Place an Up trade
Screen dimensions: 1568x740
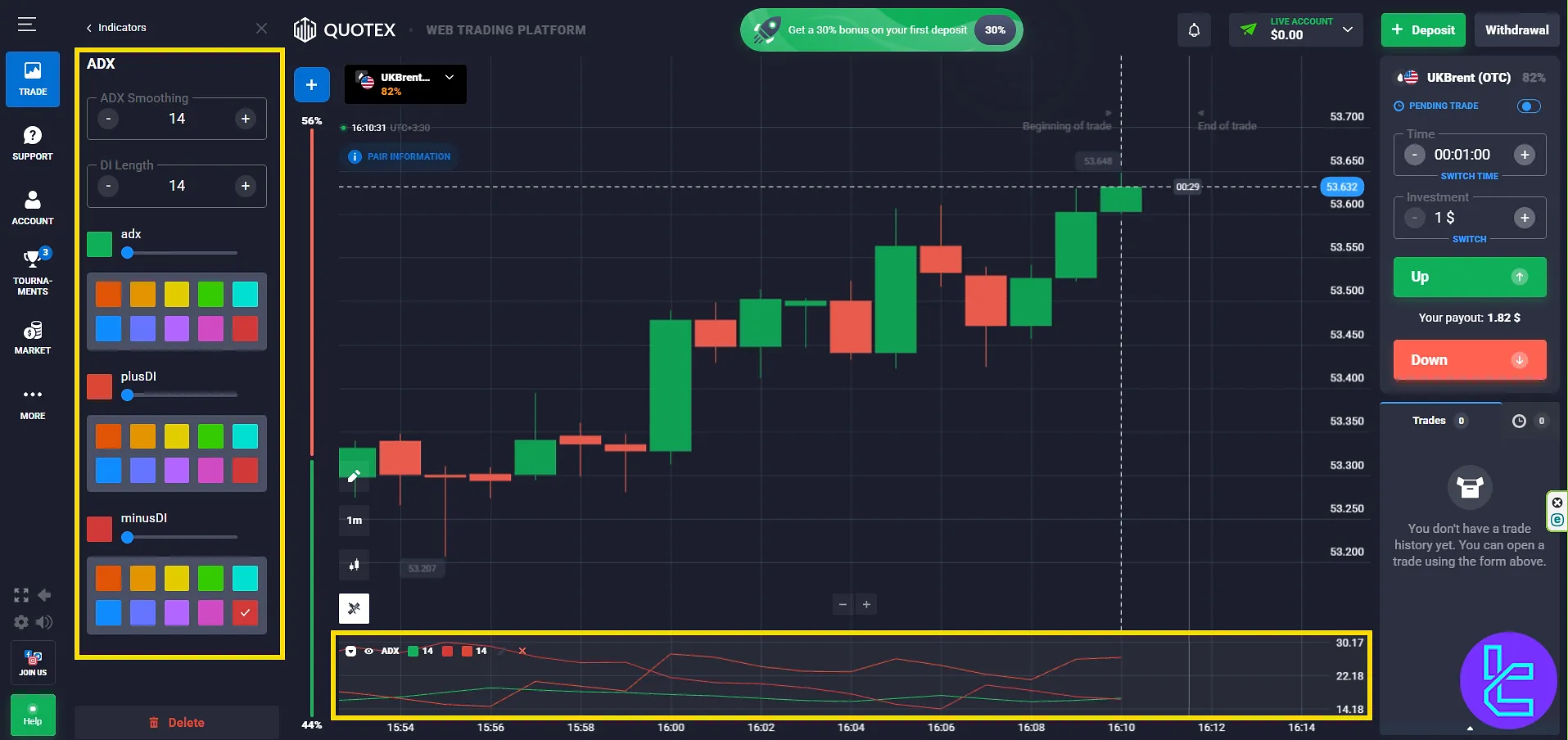point(1470,277)
